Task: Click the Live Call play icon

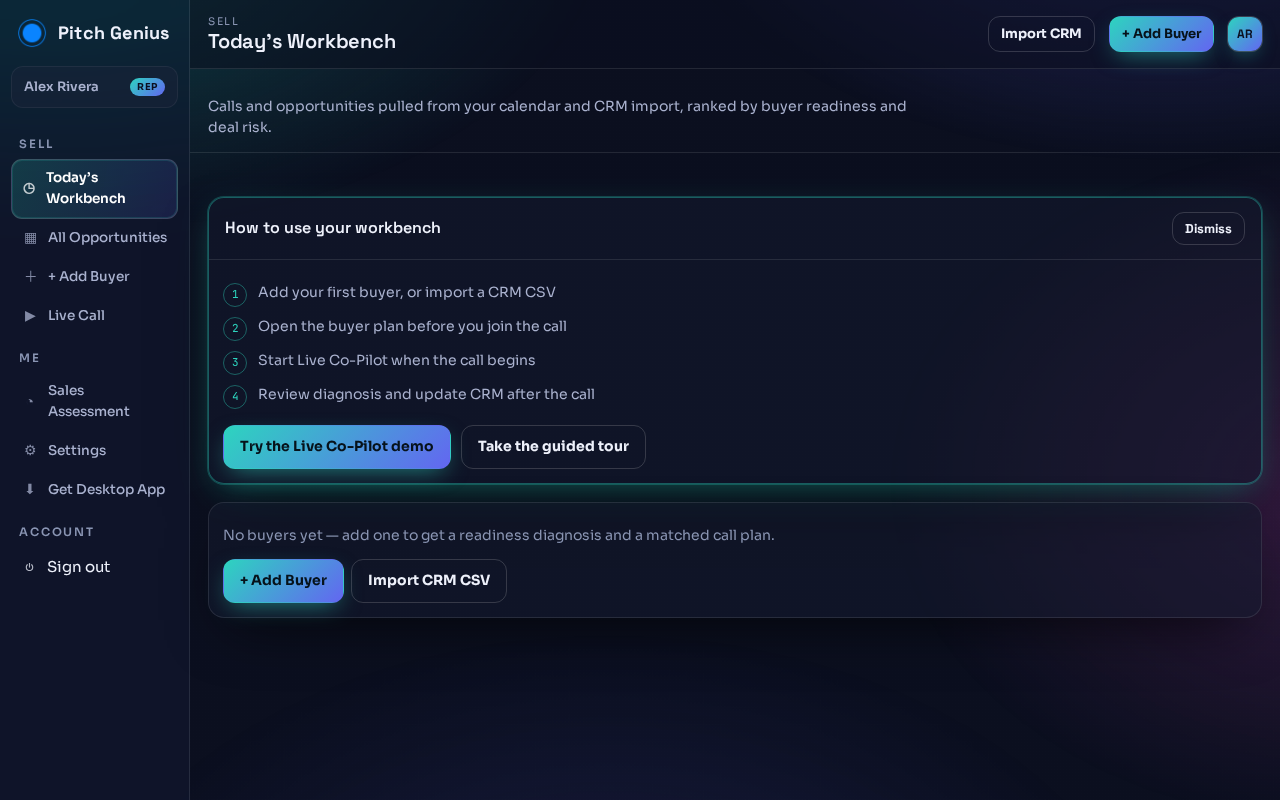Action: tap(30, 316)
